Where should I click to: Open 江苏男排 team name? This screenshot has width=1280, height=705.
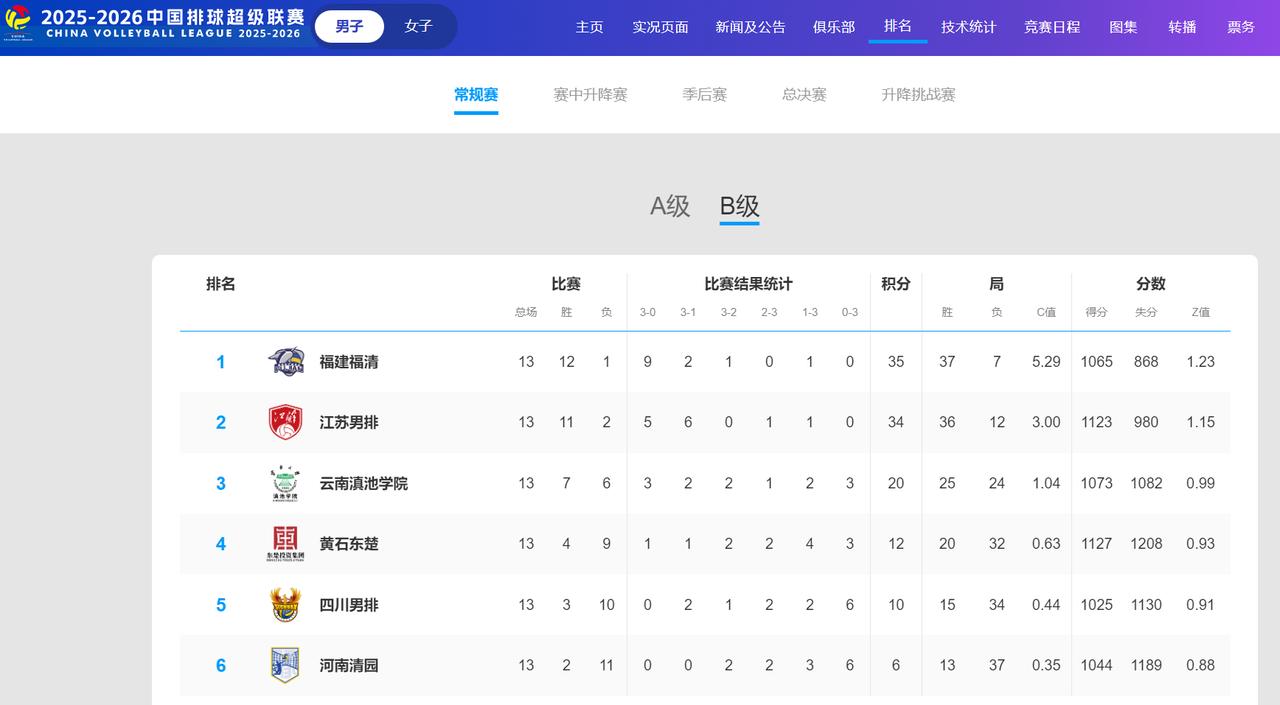(x=349, y=422)
